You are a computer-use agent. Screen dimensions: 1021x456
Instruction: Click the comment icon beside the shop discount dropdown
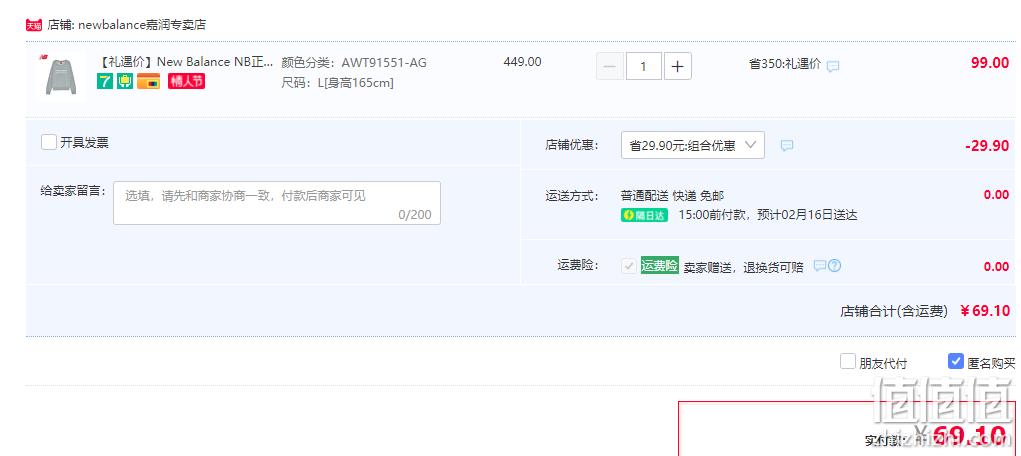click(x=787, y=145)
